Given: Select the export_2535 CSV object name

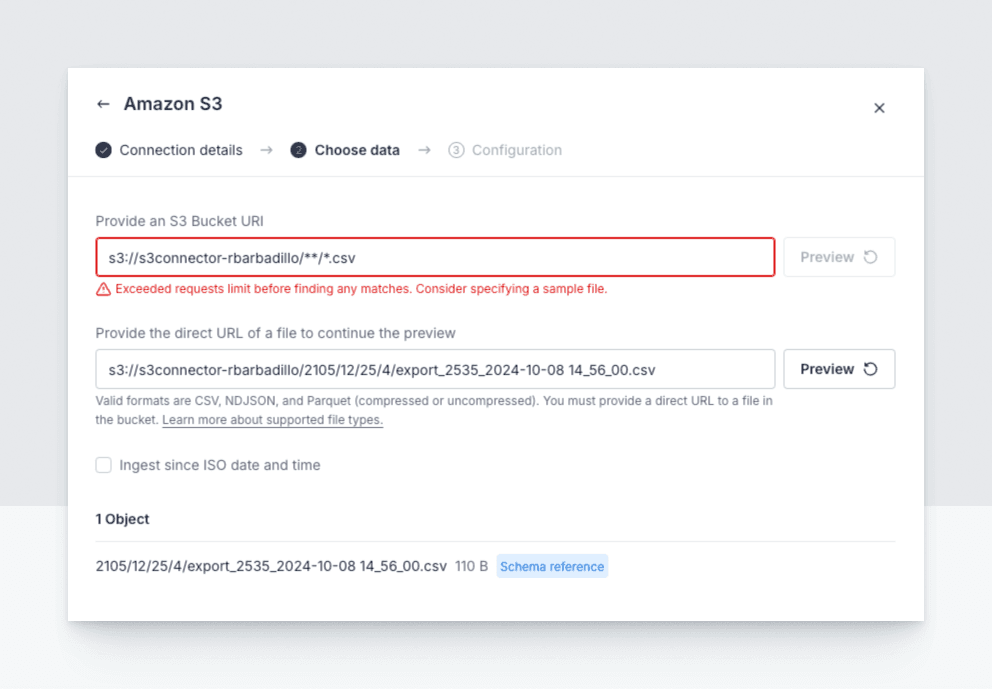Looking at the screenshot, I should pyautogui.click(x=271, y=566).
